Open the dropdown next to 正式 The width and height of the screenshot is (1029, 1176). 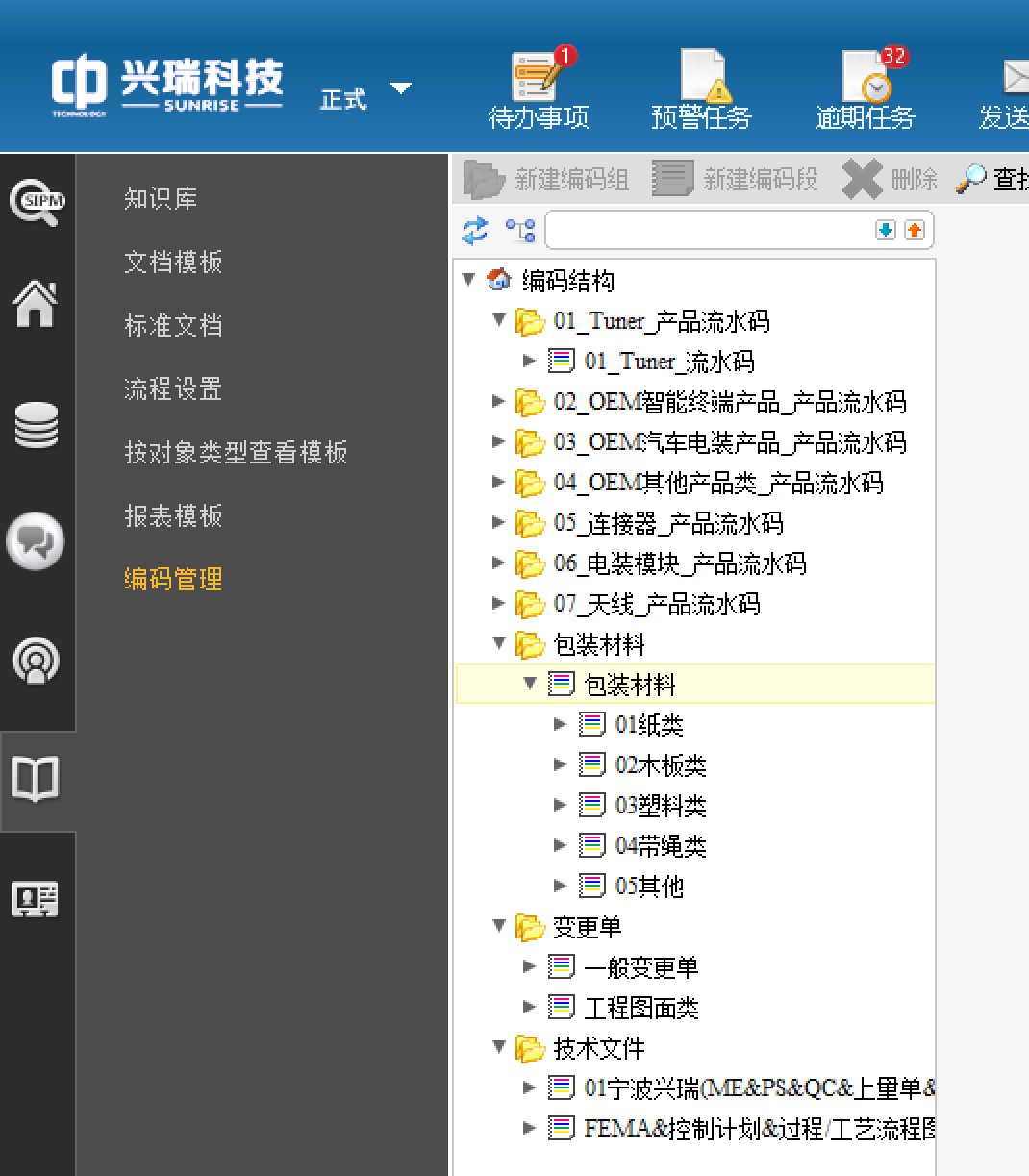pyautogui.click(x=401, y=89)
